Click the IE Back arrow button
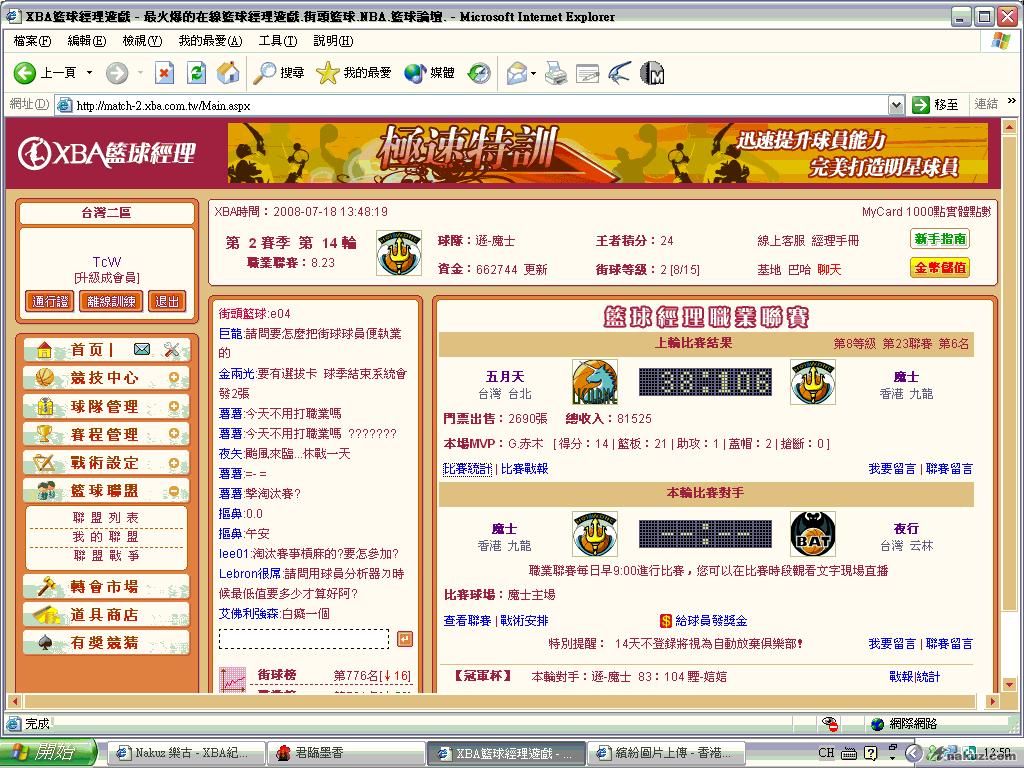 coord(25,72)
